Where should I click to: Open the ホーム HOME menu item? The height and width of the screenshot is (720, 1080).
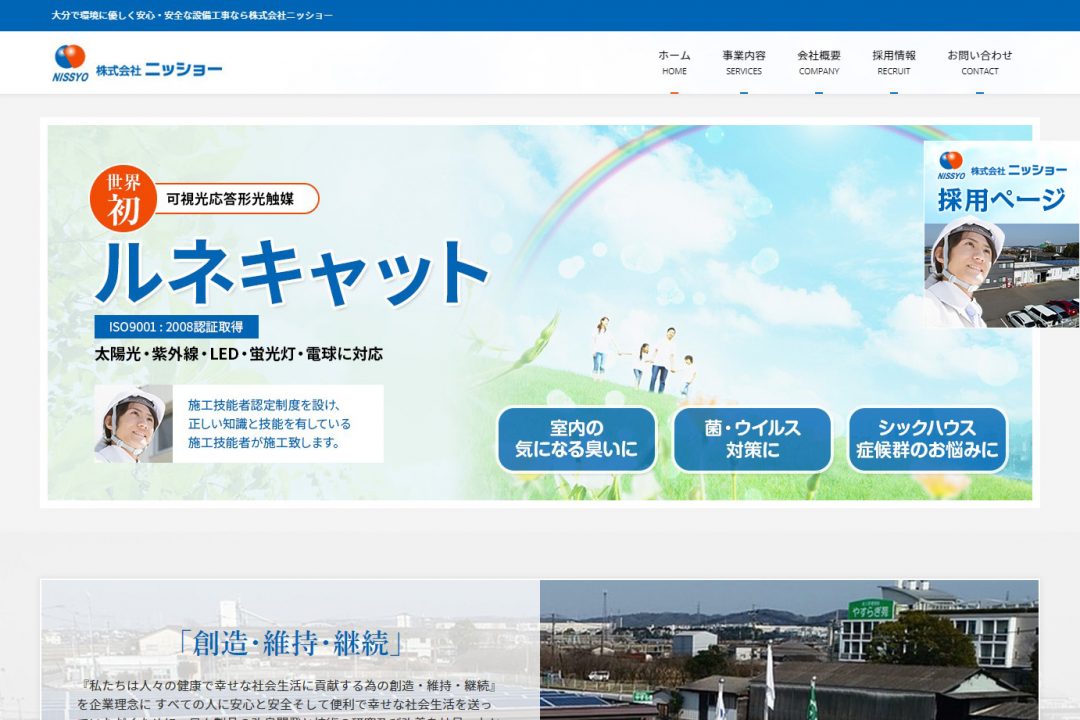674,62
